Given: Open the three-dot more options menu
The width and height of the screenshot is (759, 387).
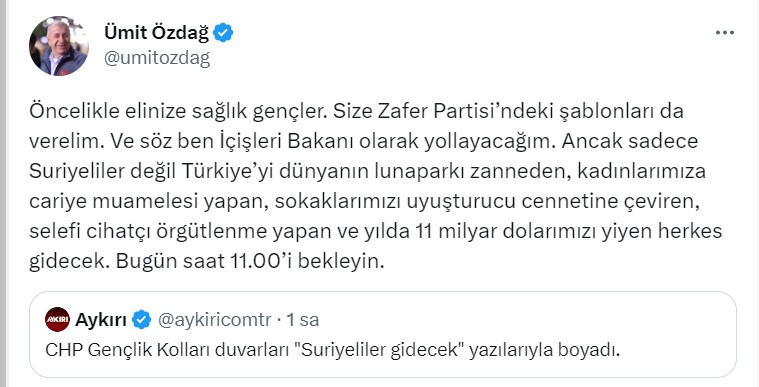Looking at the screenshot, I should 725,33.
